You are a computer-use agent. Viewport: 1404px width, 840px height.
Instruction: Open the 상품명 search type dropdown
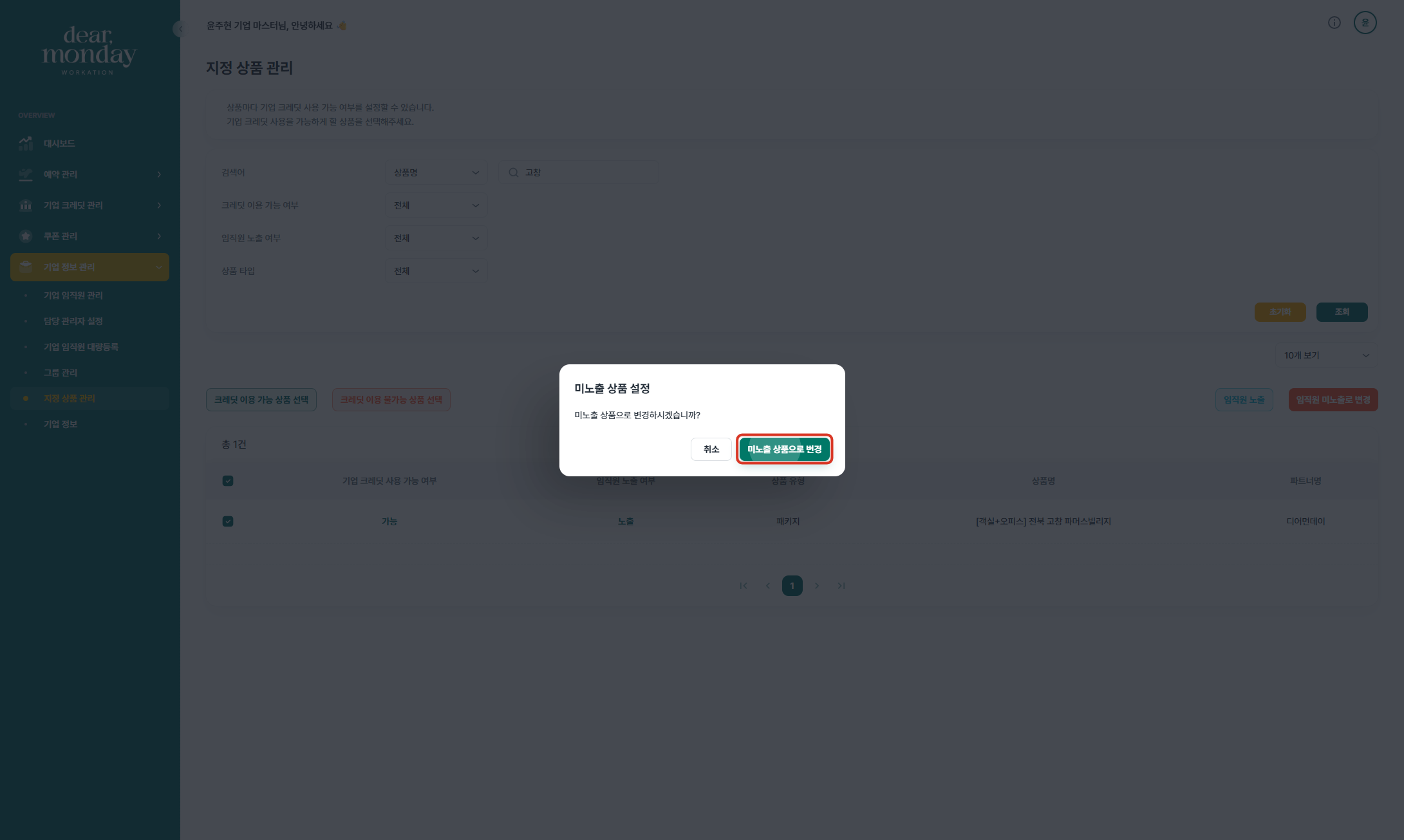pyautogui.click(x=436, y=173)
